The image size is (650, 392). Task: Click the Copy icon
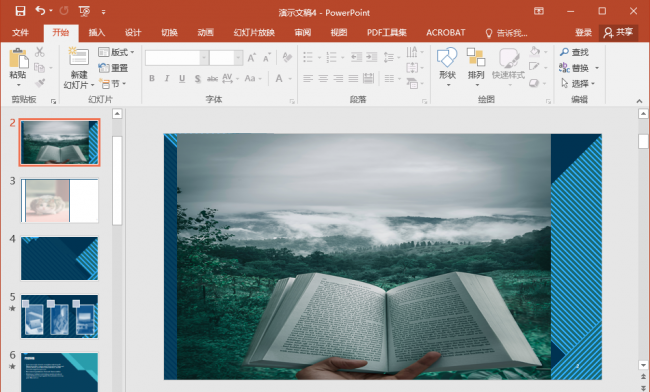39,68
